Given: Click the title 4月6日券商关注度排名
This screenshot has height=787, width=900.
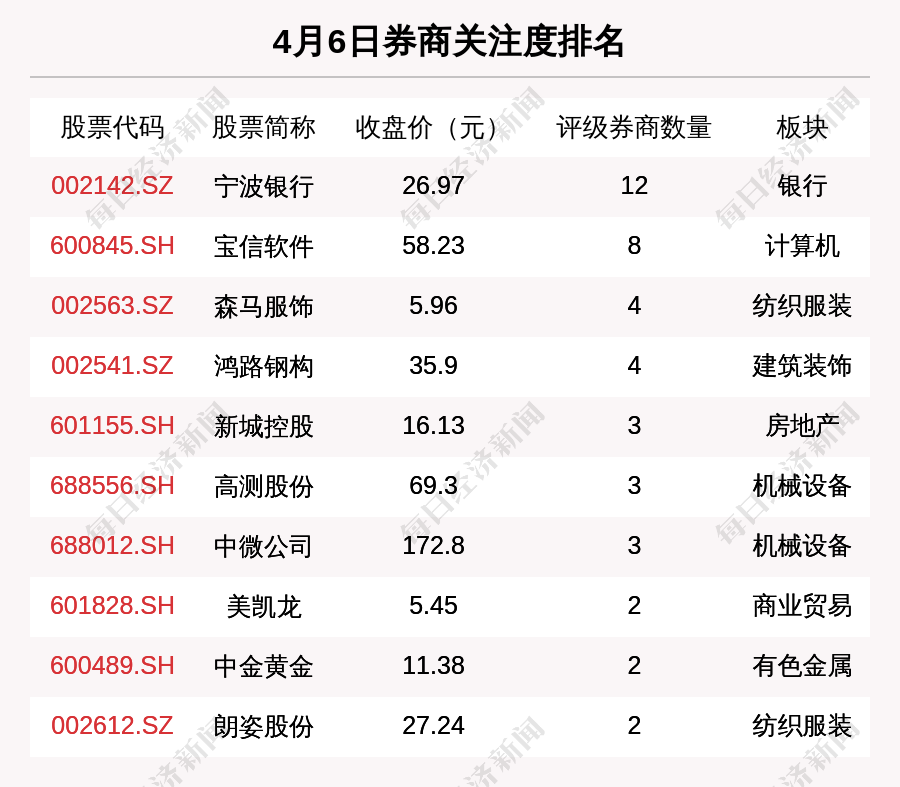Looking at the screenshot, I should 448,42.
